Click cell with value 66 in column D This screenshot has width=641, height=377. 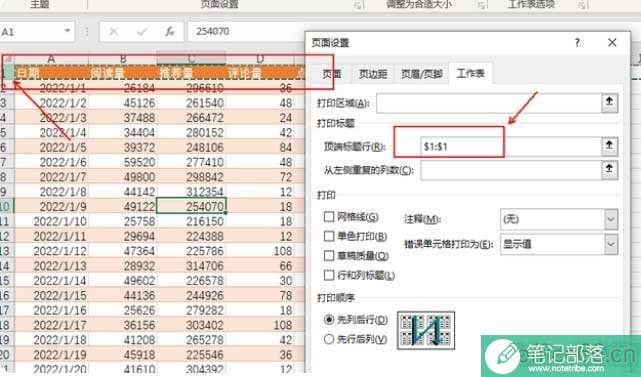coord(260,266)
